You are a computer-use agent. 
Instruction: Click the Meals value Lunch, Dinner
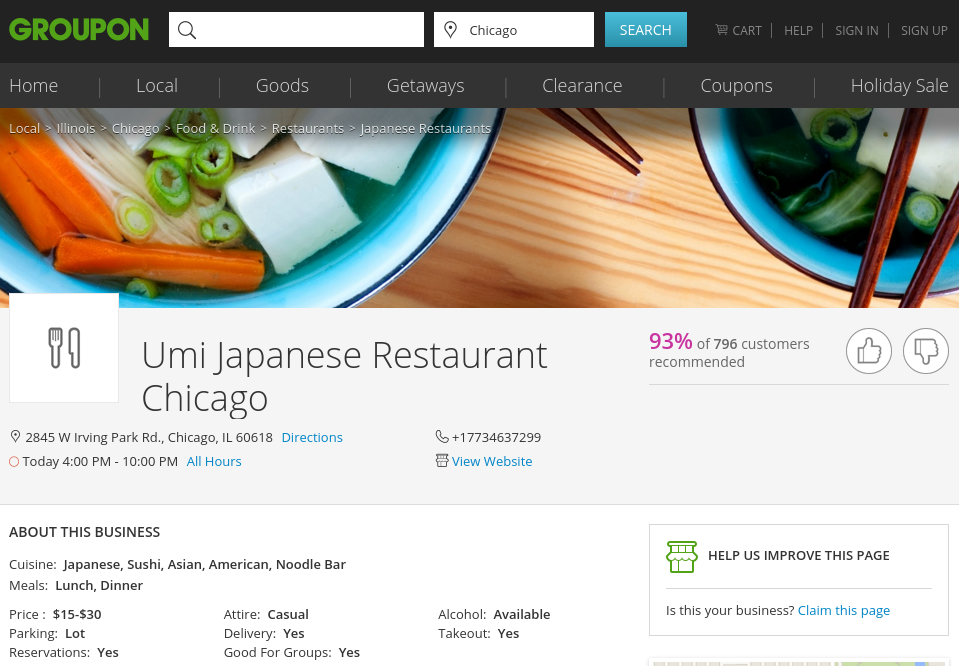click(x=99, y=585)
